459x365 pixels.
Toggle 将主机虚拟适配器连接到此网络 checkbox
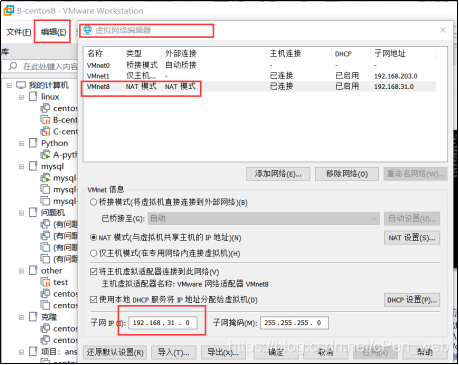[x=94, y=272]
